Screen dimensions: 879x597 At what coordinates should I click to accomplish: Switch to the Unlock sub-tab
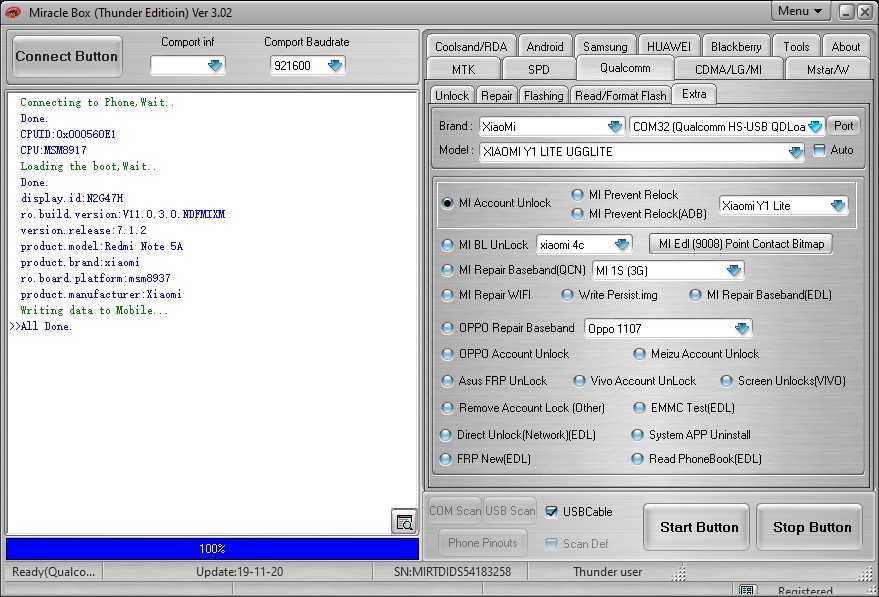[x=452, y=96]
